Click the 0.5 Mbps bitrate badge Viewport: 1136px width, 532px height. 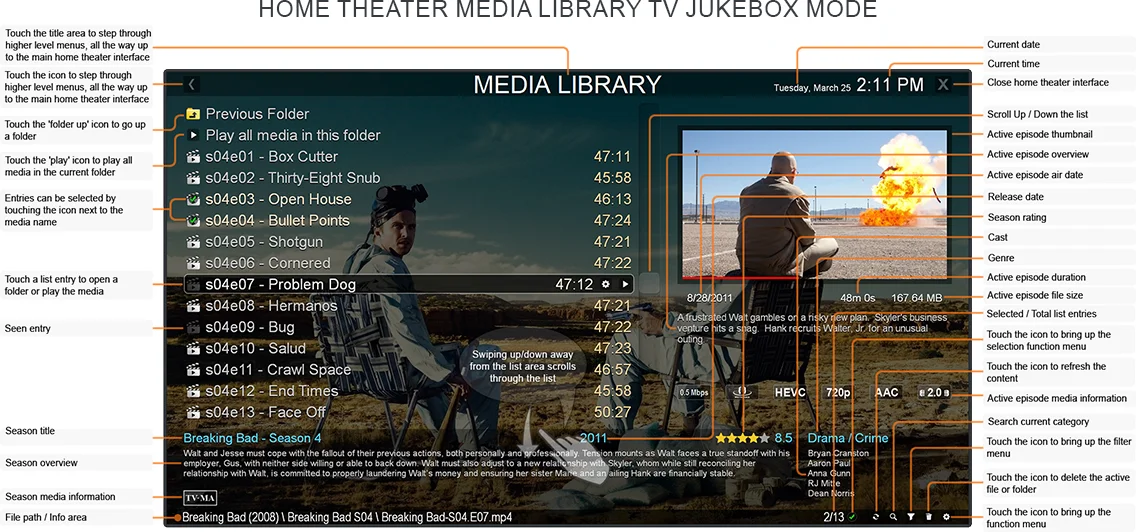click(694, 392)
